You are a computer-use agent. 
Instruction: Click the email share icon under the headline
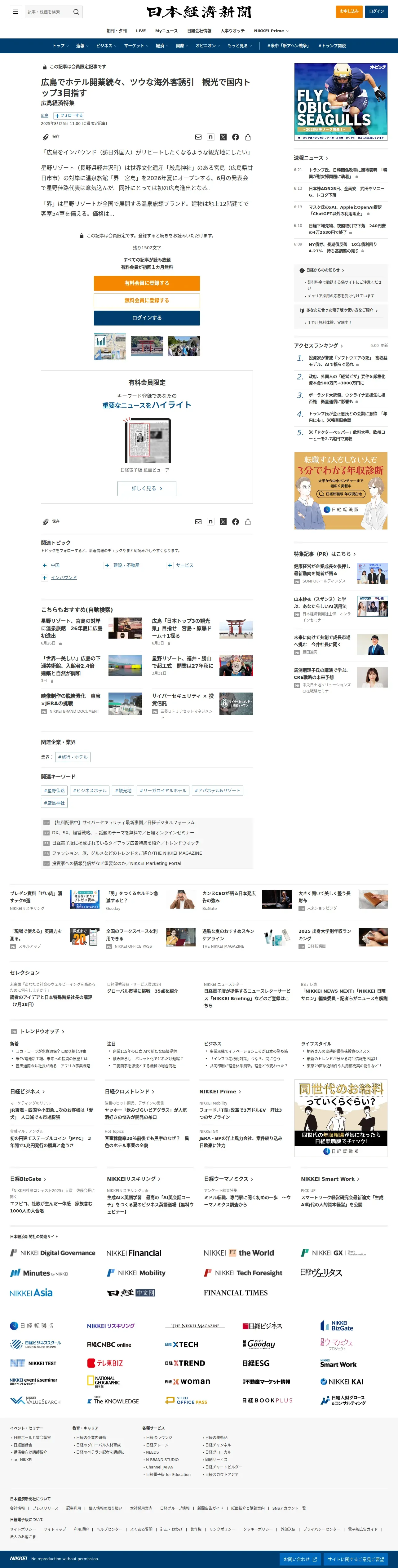pyautogui.click(x=198, y=137)
